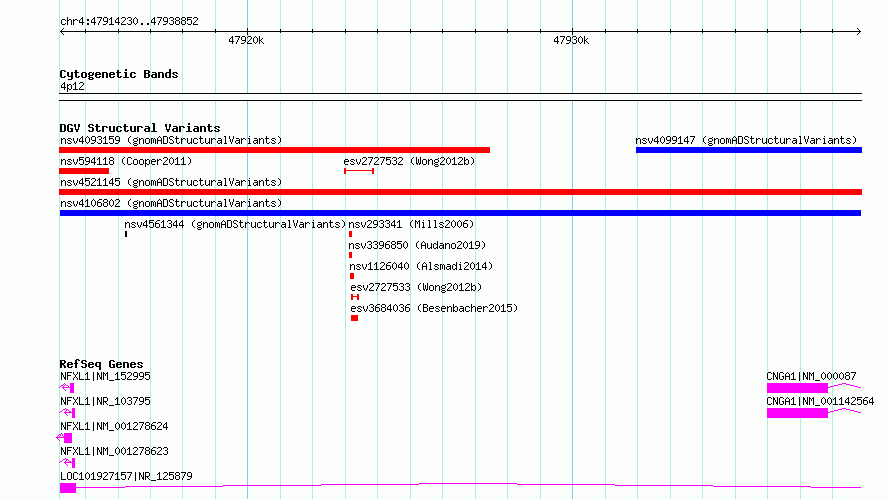This screenshot has height=499, width=890.
Task: Open the nsv594118 (Cooper2011) label
Action: click(126, 161)
